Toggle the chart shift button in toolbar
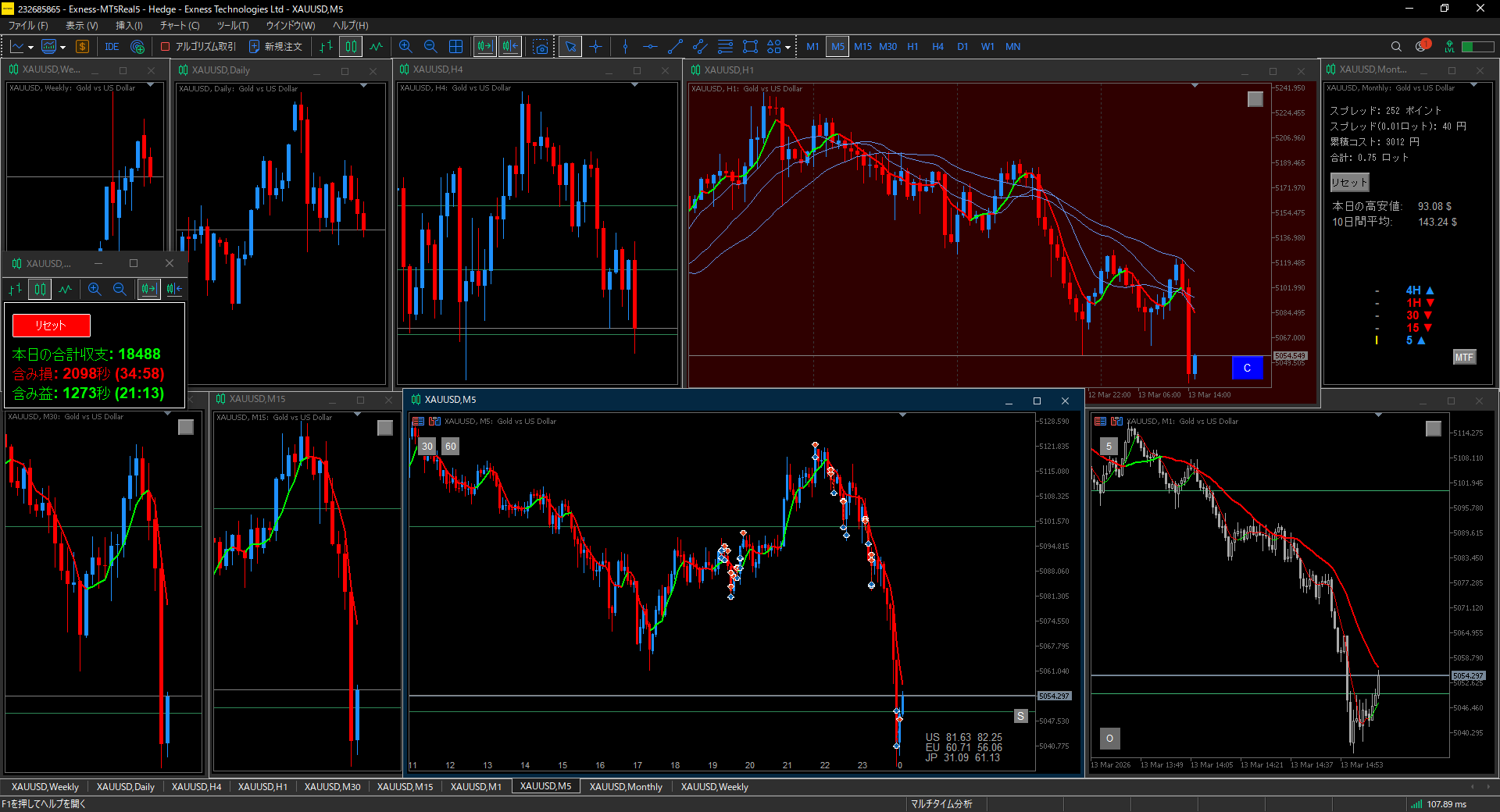 click(x=510, y=47)
